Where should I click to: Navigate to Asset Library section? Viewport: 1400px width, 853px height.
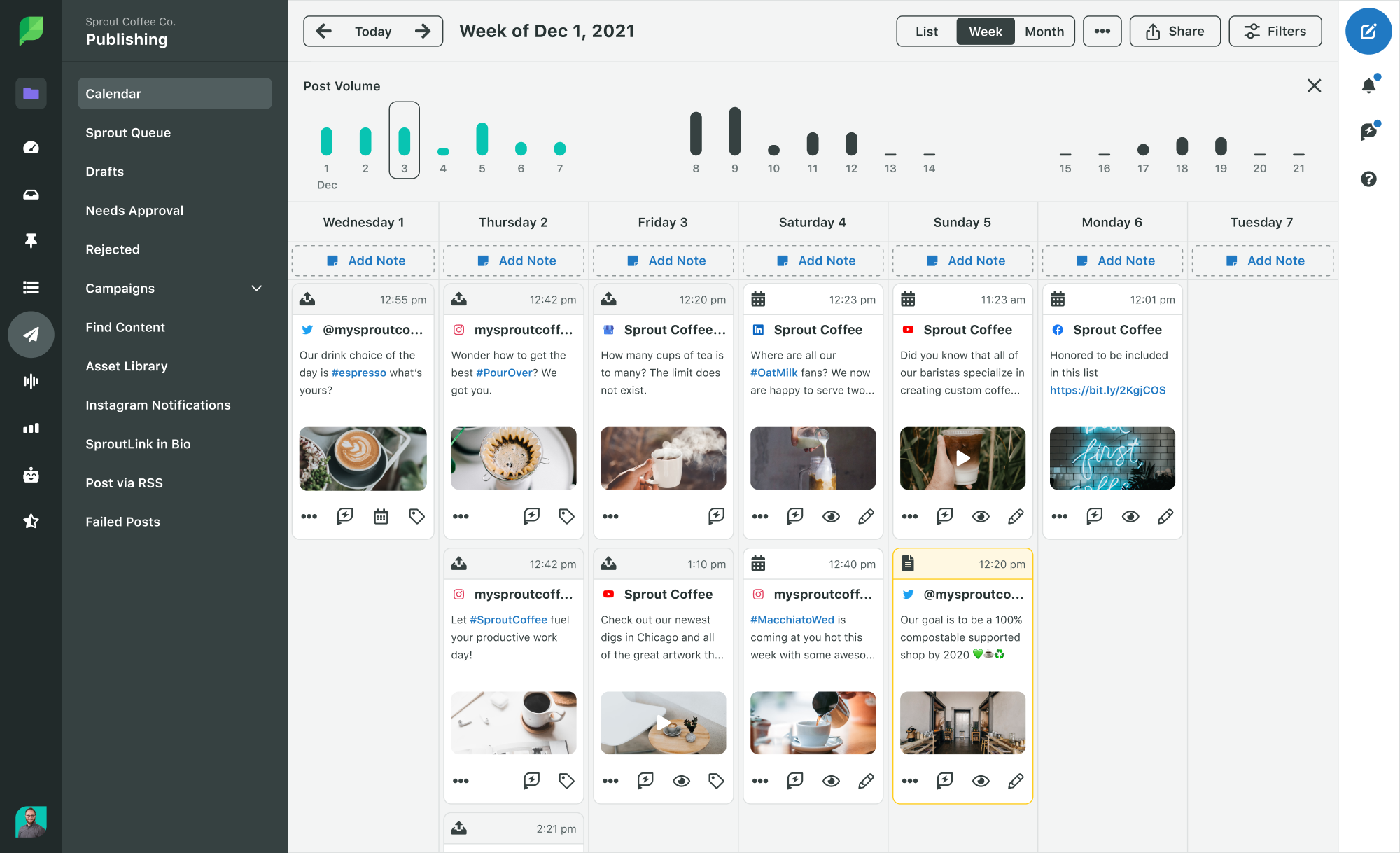pos(127,366)
